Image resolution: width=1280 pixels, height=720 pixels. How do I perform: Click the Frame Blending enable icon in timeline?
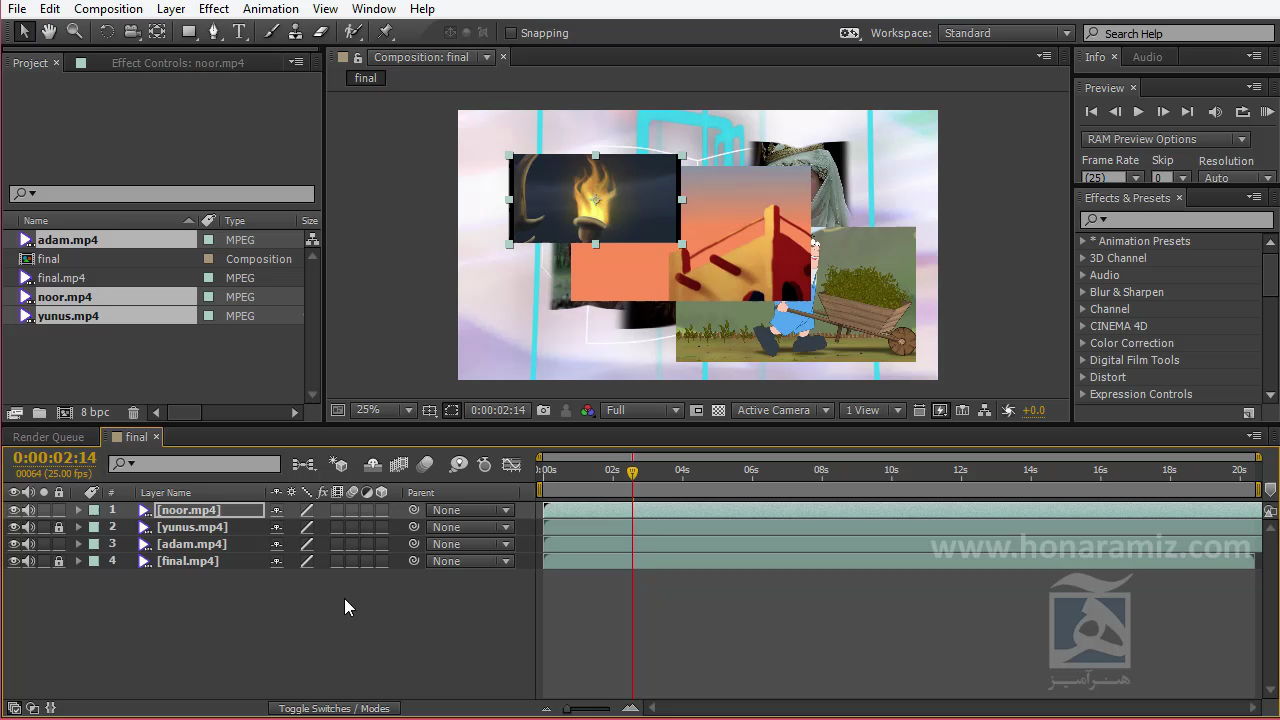point(399,465)
